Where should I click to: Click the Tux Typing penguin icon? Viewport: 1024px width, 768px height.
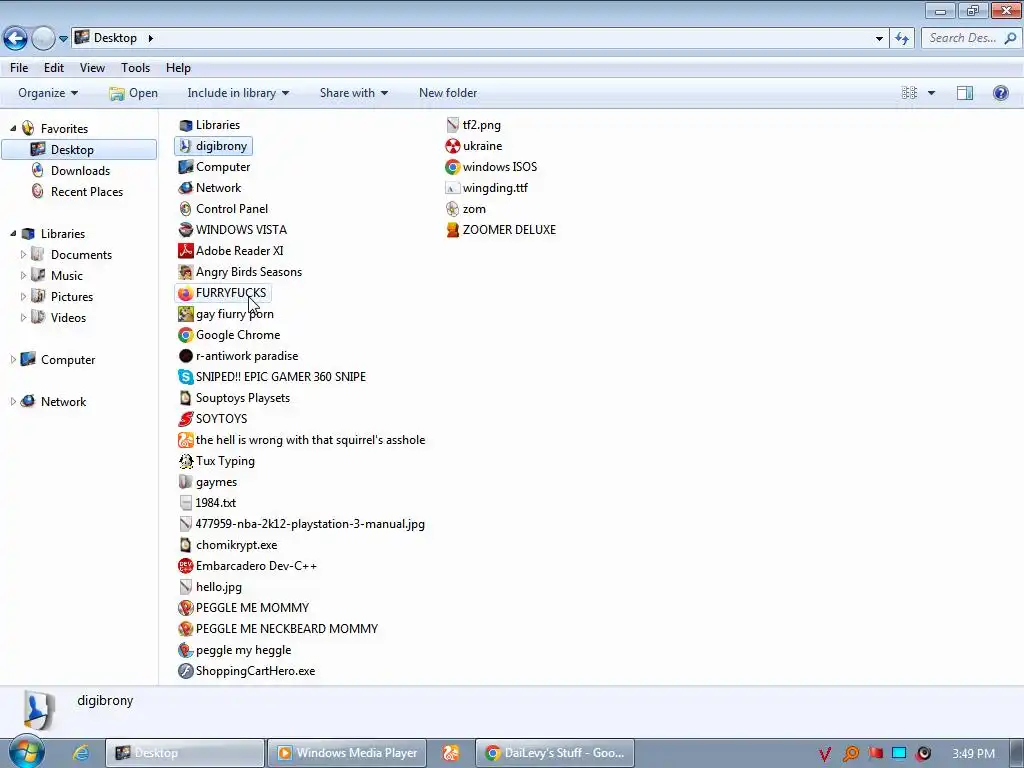(x=185, y=461)
